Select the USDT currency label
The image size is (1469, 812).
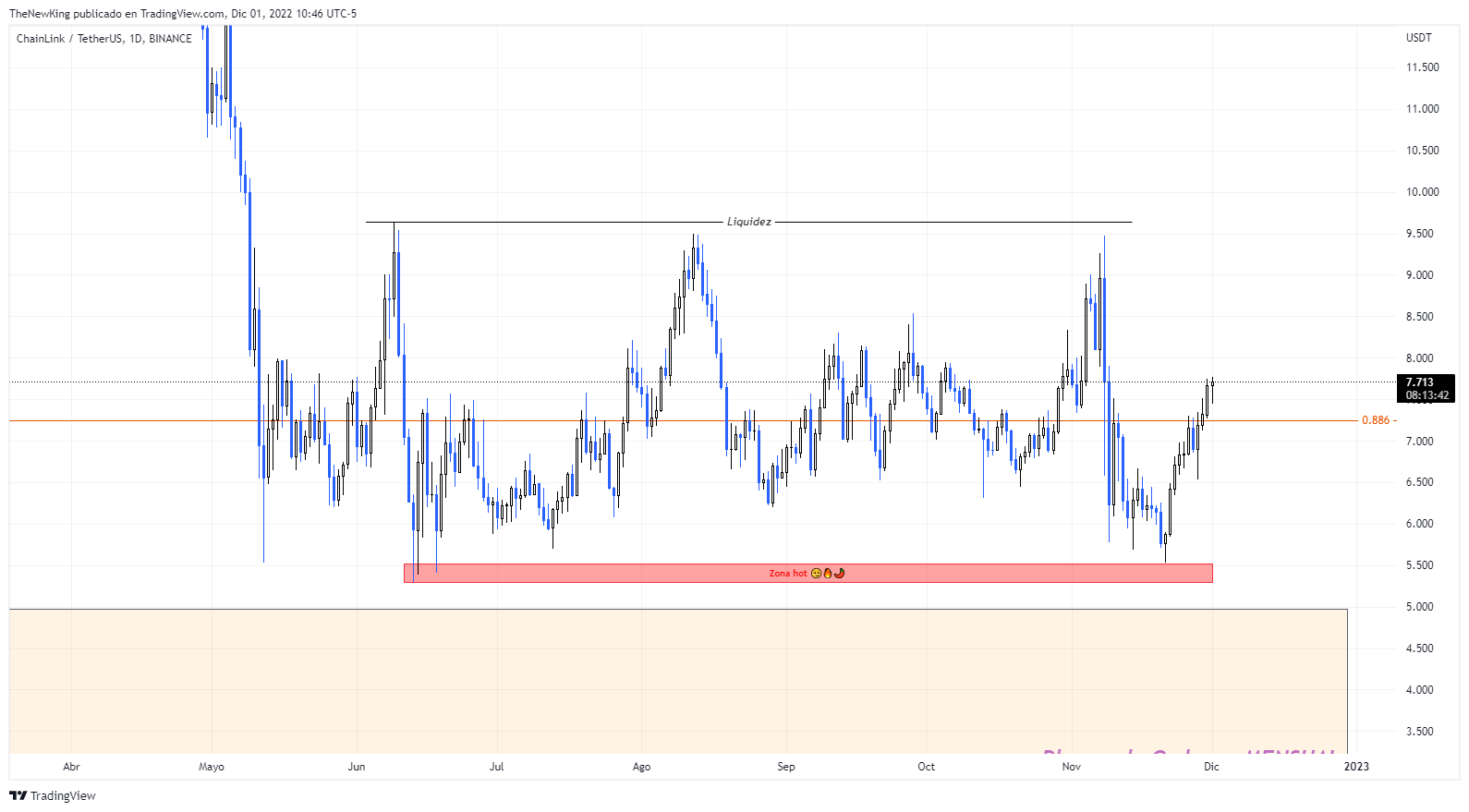pos(1418,38)
